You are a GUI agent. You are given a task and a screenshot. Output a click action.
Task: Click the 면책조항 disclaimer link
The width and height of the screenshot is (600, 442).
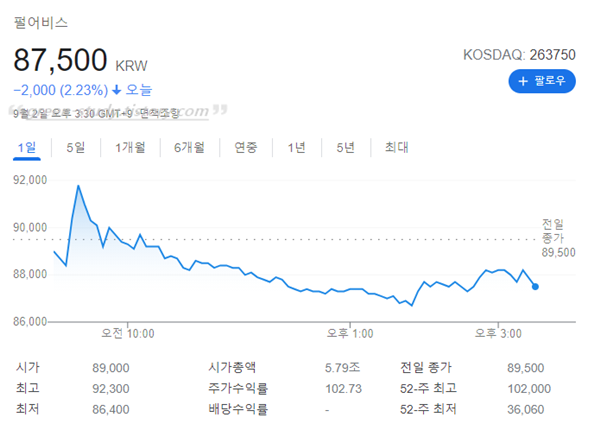tap(159, 113)
